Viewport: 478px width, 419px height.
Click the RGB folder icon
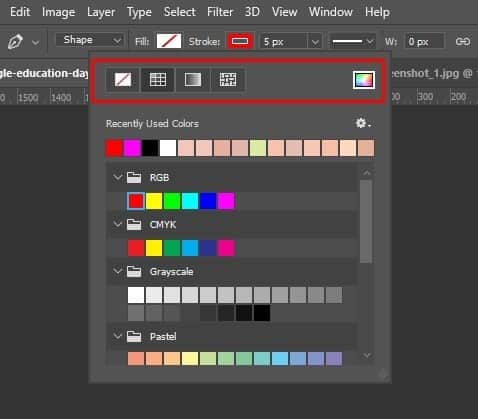[134, 177]
